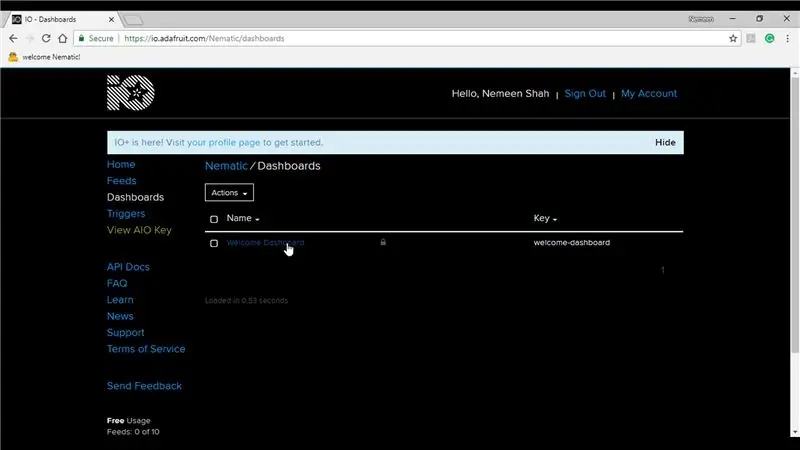The image size is (800, 450).
Task: Click page number 1 in pagination
Action: point(663,270)
